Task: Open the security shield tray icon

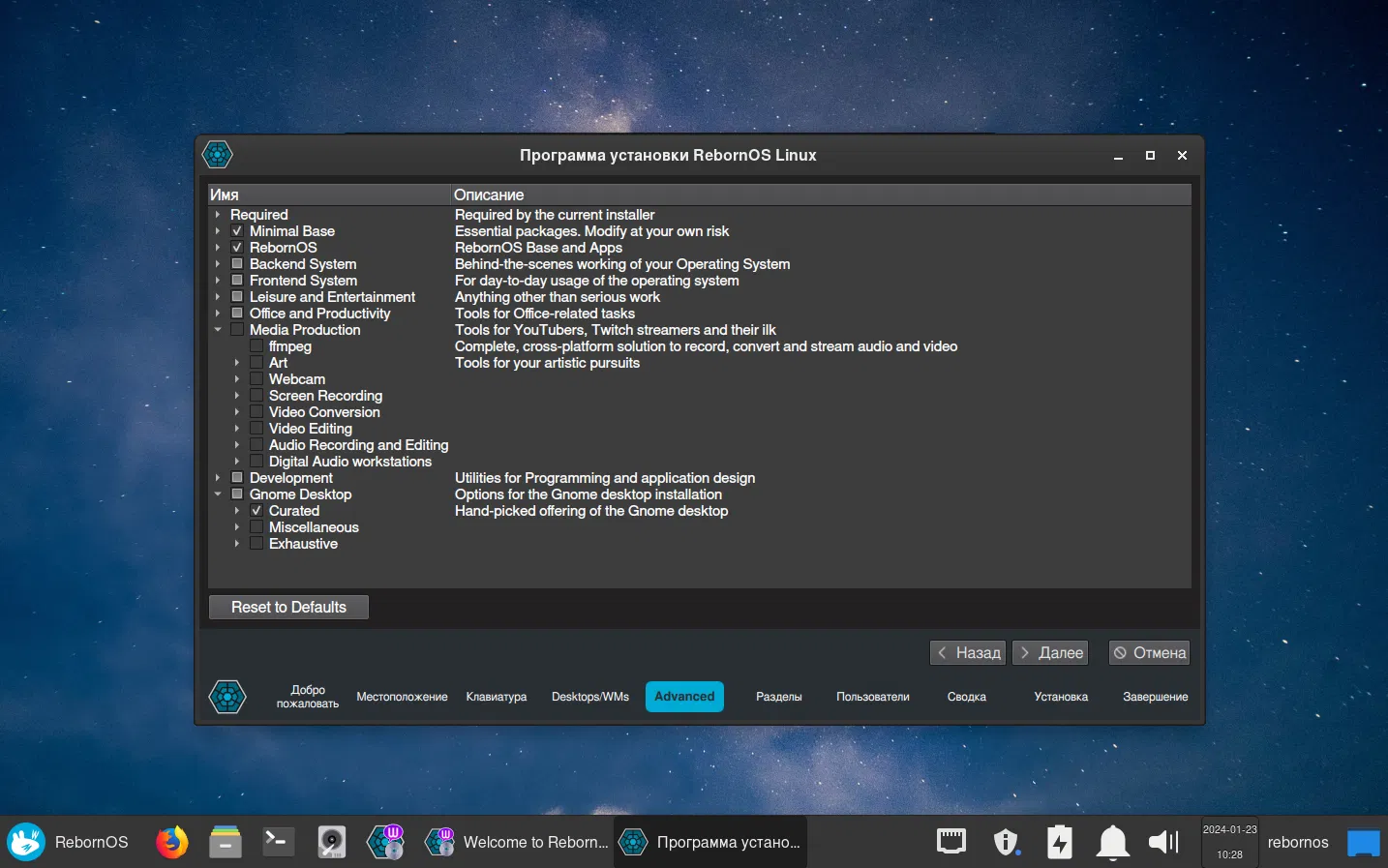Action: point(1007,842)
